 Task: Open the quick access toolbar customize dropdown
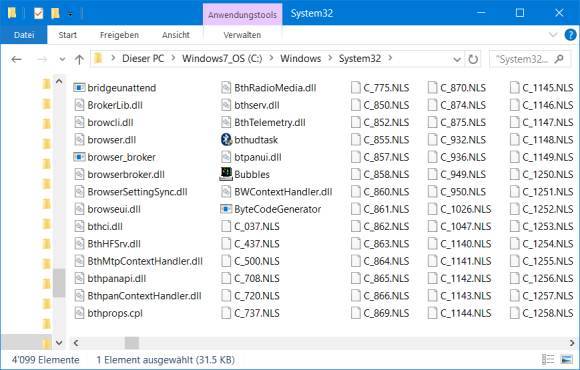pyautogui.click(x=70, y=14)
